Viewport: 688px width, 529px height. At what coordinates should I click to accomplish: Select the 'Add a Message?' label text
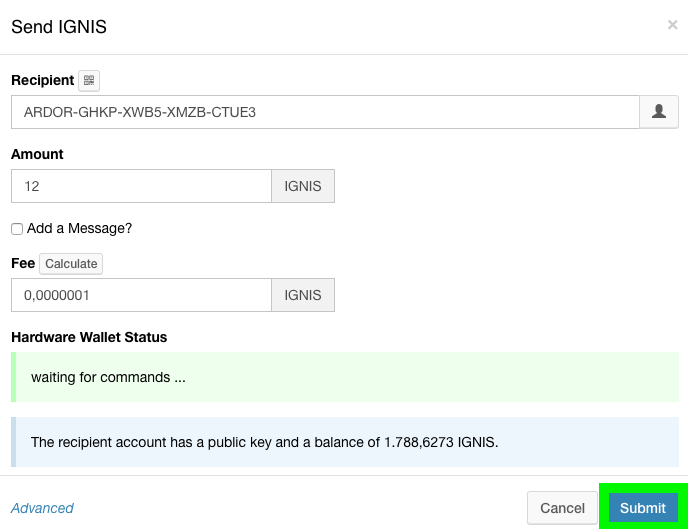click(x=79, y=228)
